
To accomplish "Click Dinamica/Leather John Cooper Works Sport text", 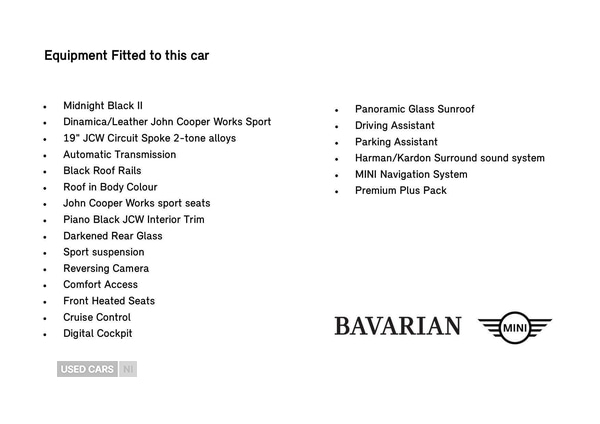I will [167, 122].
